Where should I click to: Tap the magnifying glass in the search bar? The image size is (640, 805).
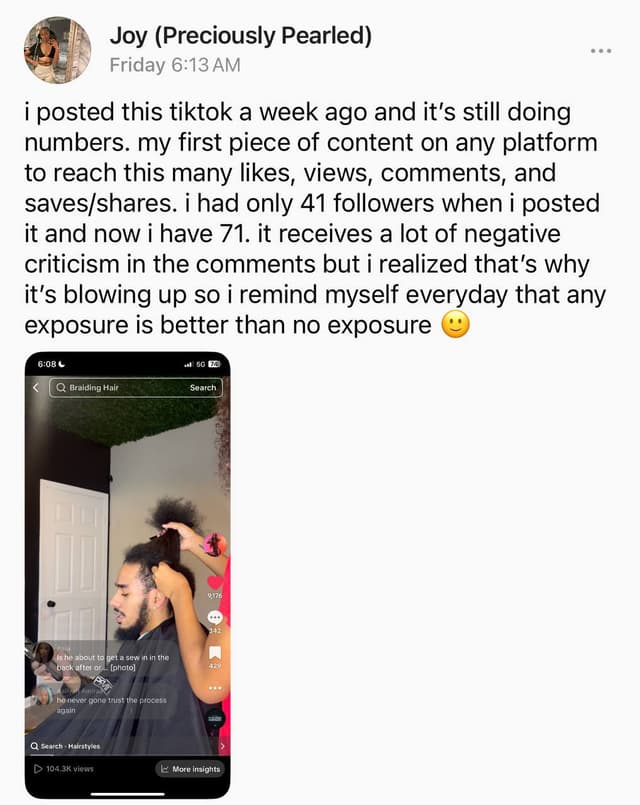click(x=61, y=388)
